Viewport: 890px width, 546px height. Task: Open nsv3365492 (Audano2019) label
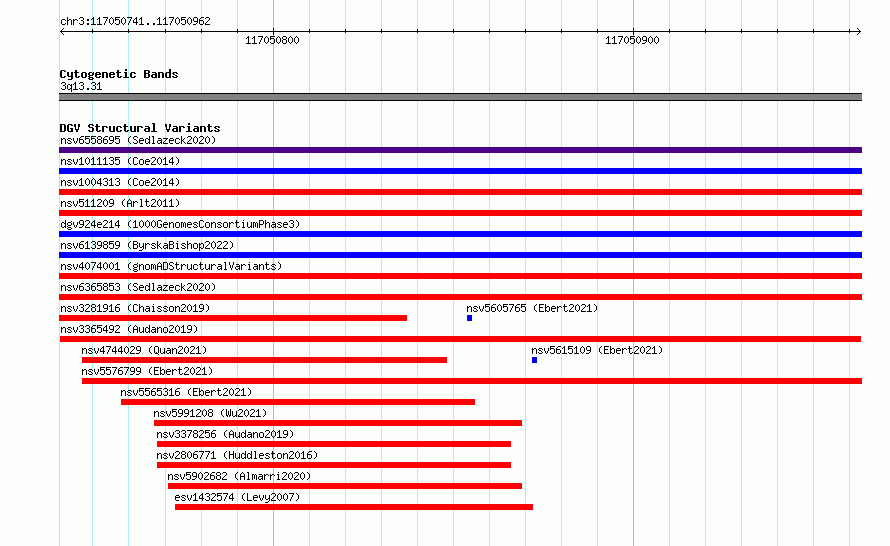[129, 329]
